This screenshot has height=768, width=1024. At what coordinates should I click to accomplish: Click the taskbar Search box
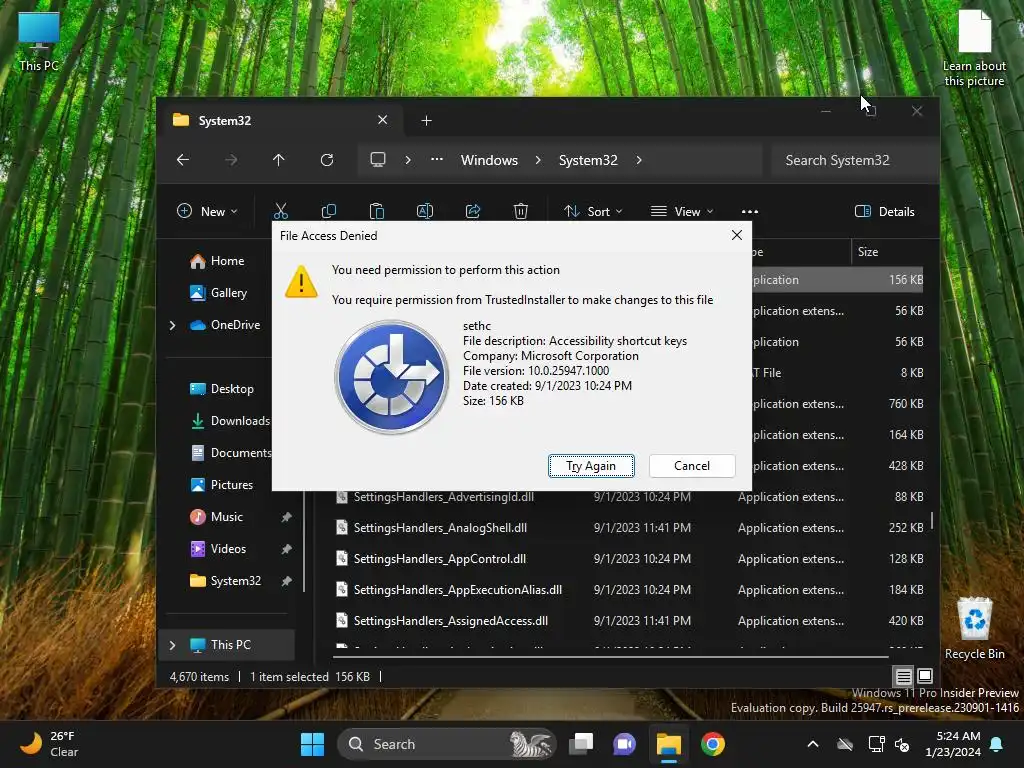(446, 744)
